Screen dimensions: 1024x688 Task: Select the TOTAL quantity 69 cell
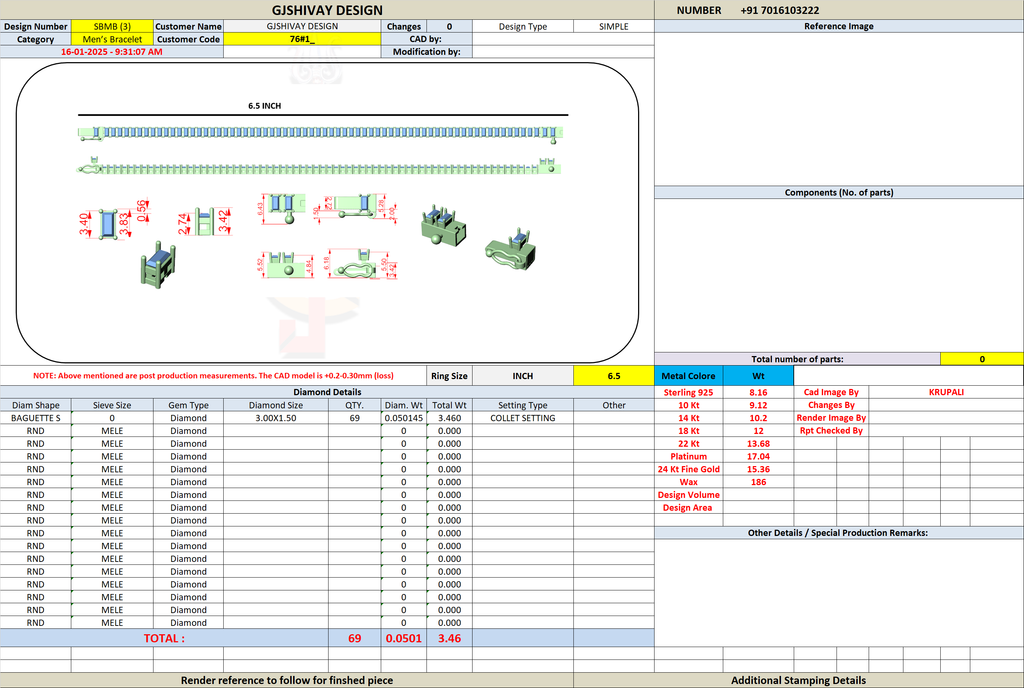pyautogui.click(x=355, y=638)
